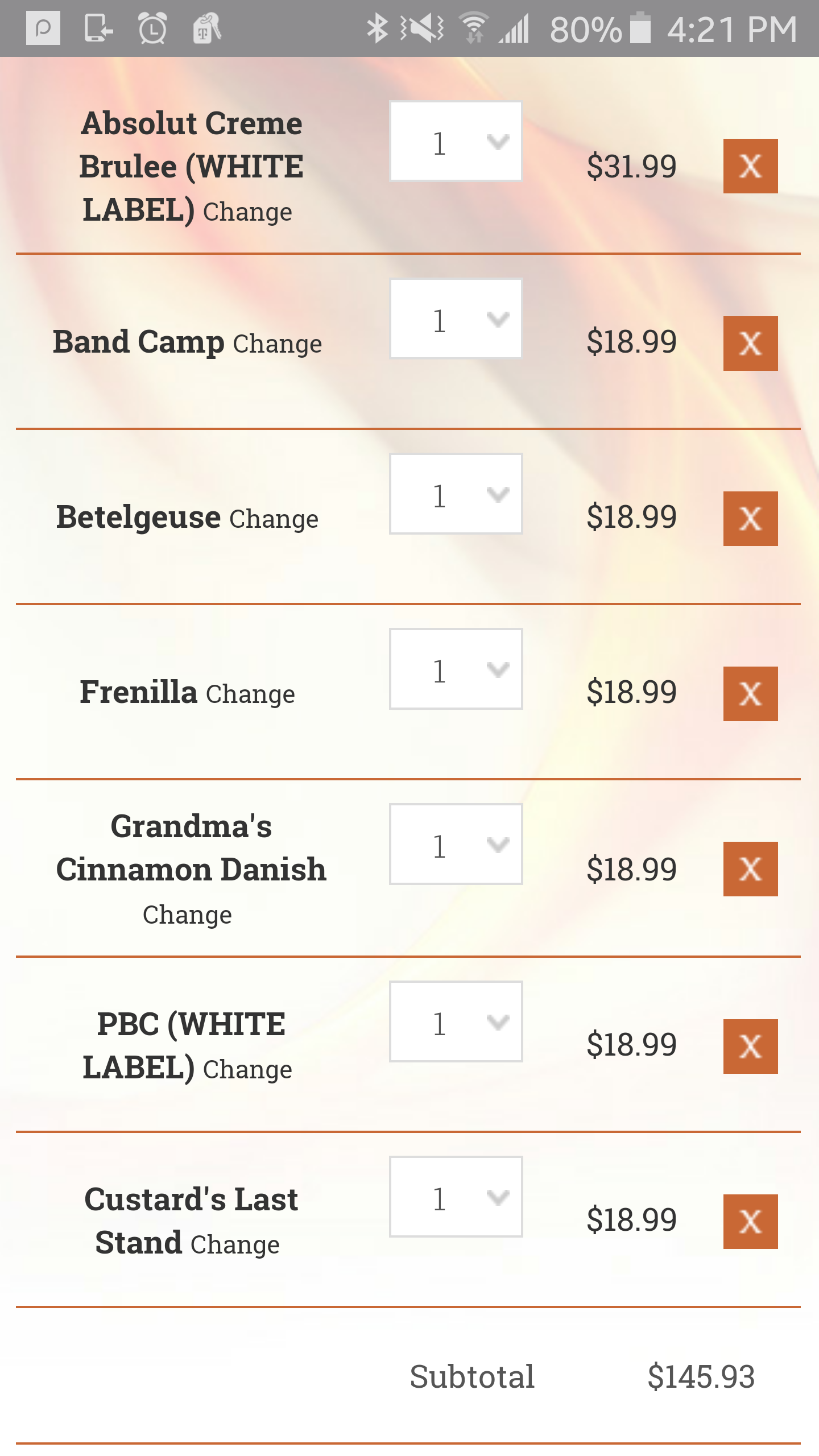Viewport: 819px width, 1456px height.
Task: Select Change under Grandma's Cinnamon Danish
Action: [187, 915]
